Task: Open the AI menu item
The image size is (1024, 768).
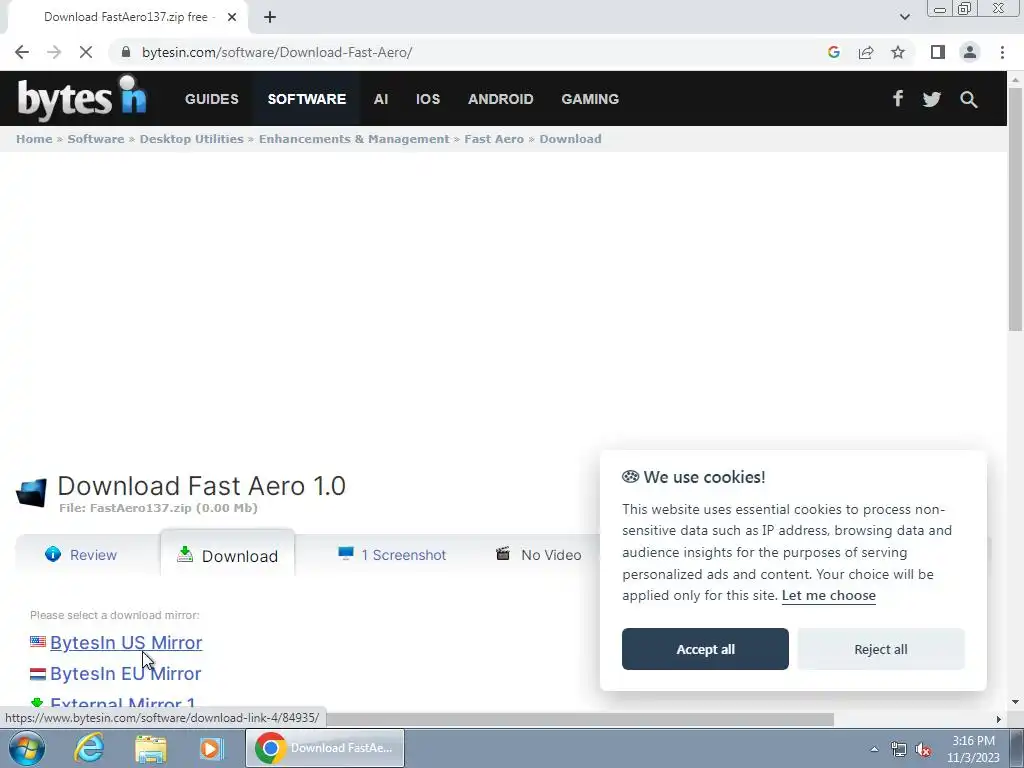Action: (381, 99)
